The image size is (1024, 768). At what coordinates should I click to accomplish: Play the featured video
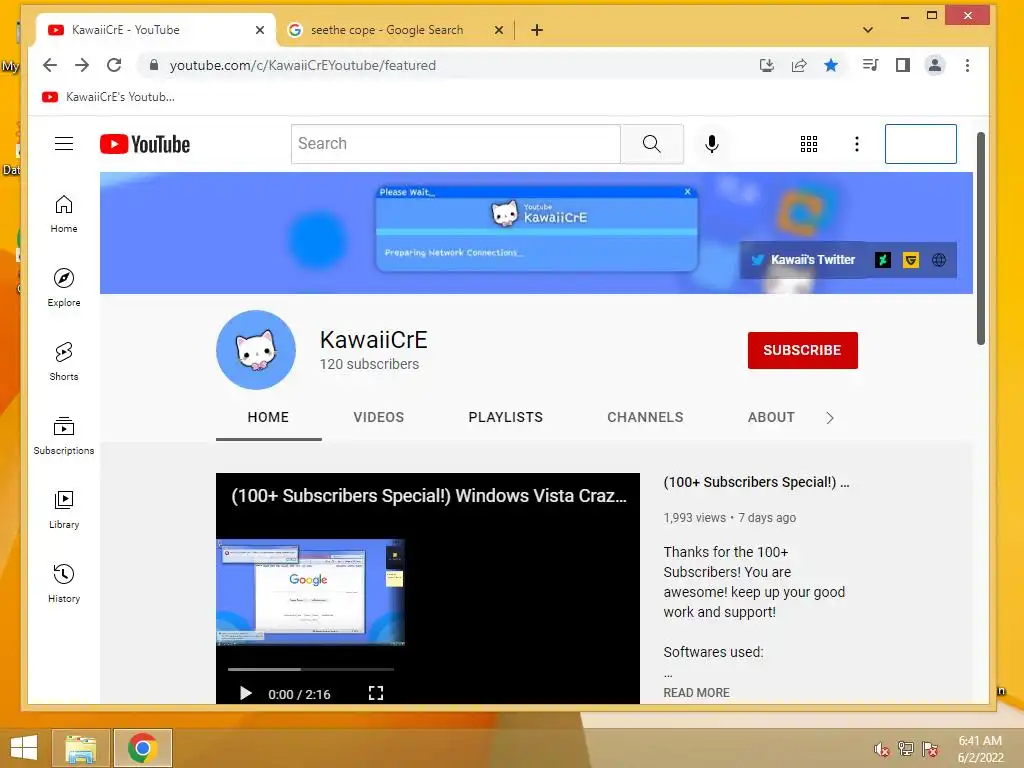(246, 694)
